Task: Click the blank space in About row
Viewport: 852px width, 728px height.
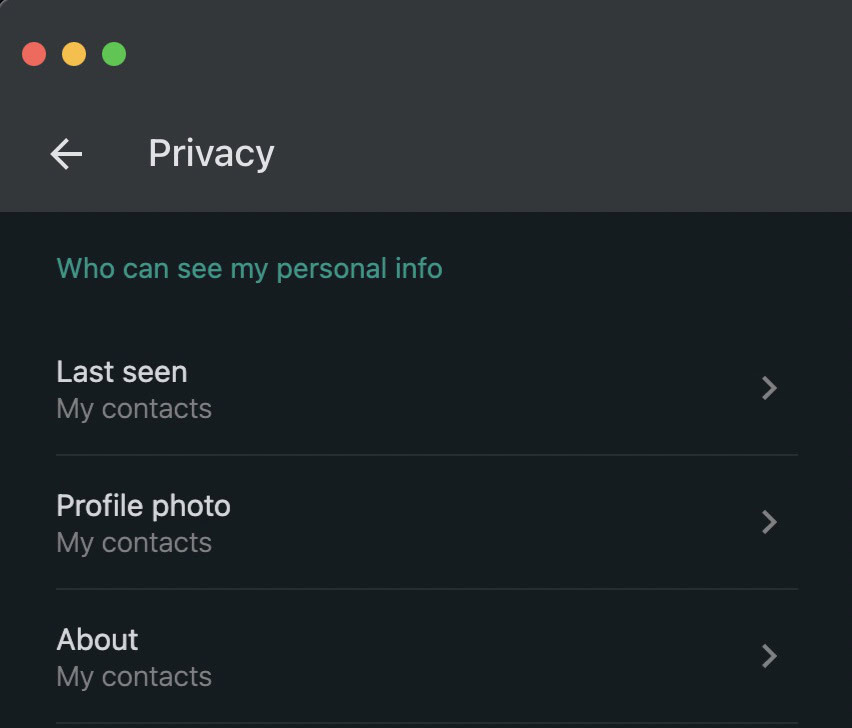Action: (x=480, y=657)
